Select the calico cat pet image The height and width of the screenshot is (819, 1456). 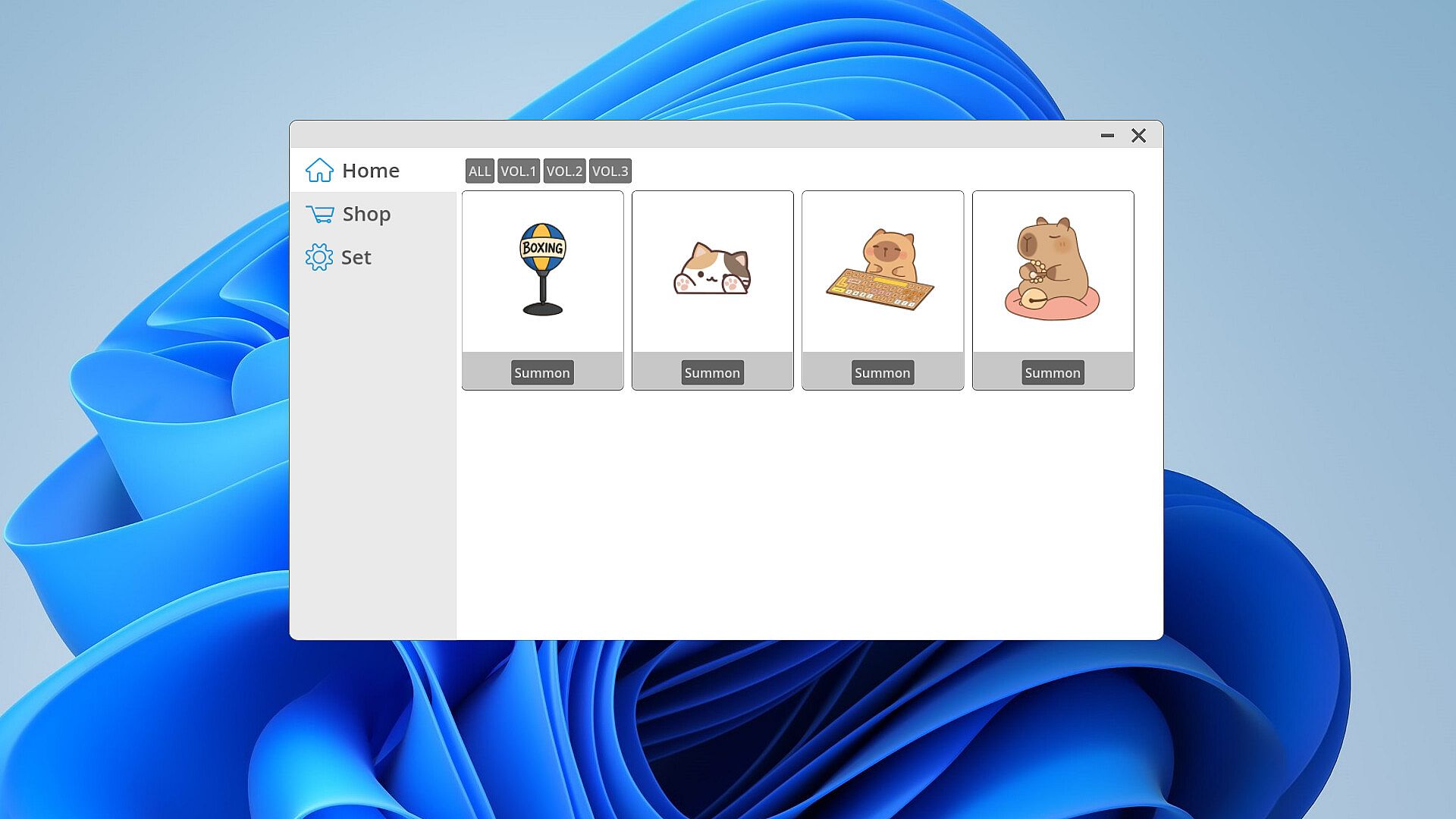pos(712,271)
